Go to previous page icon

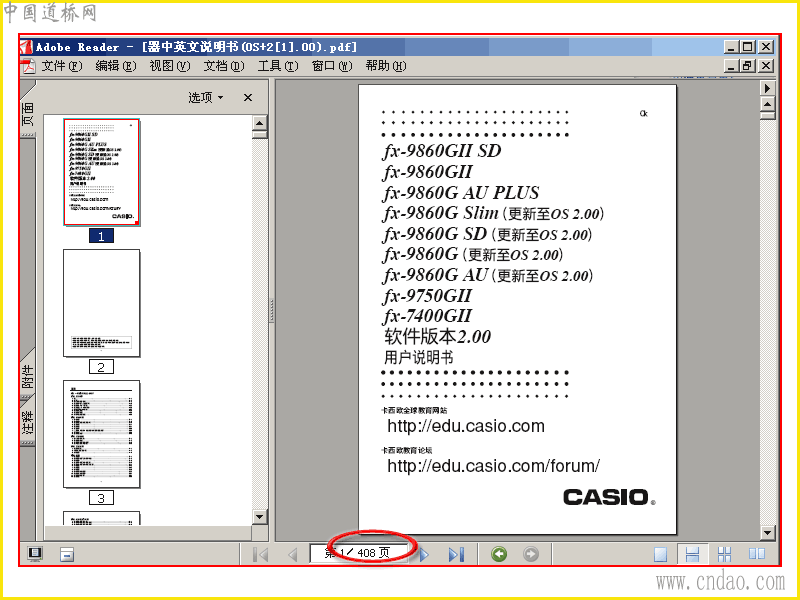(x=293, y=554)
